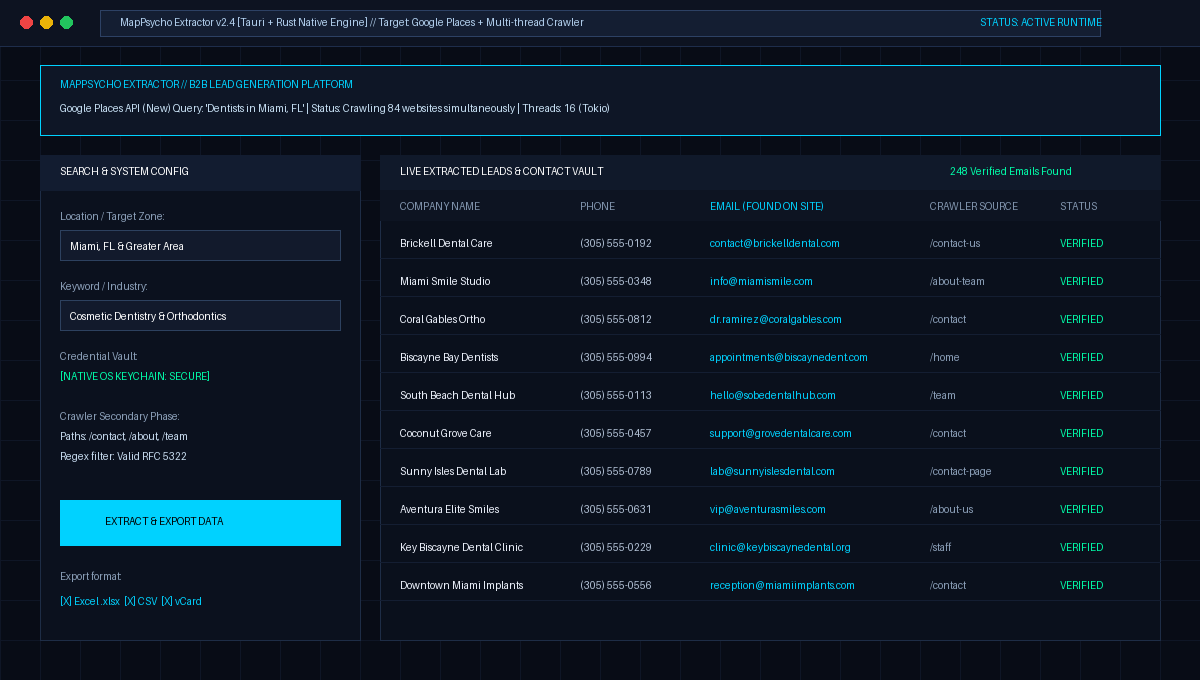Viewport: 1200px width, 680px height.
Task: Select the Key Biscayne Dental Clinic name
Action: (x=462, y=548)
